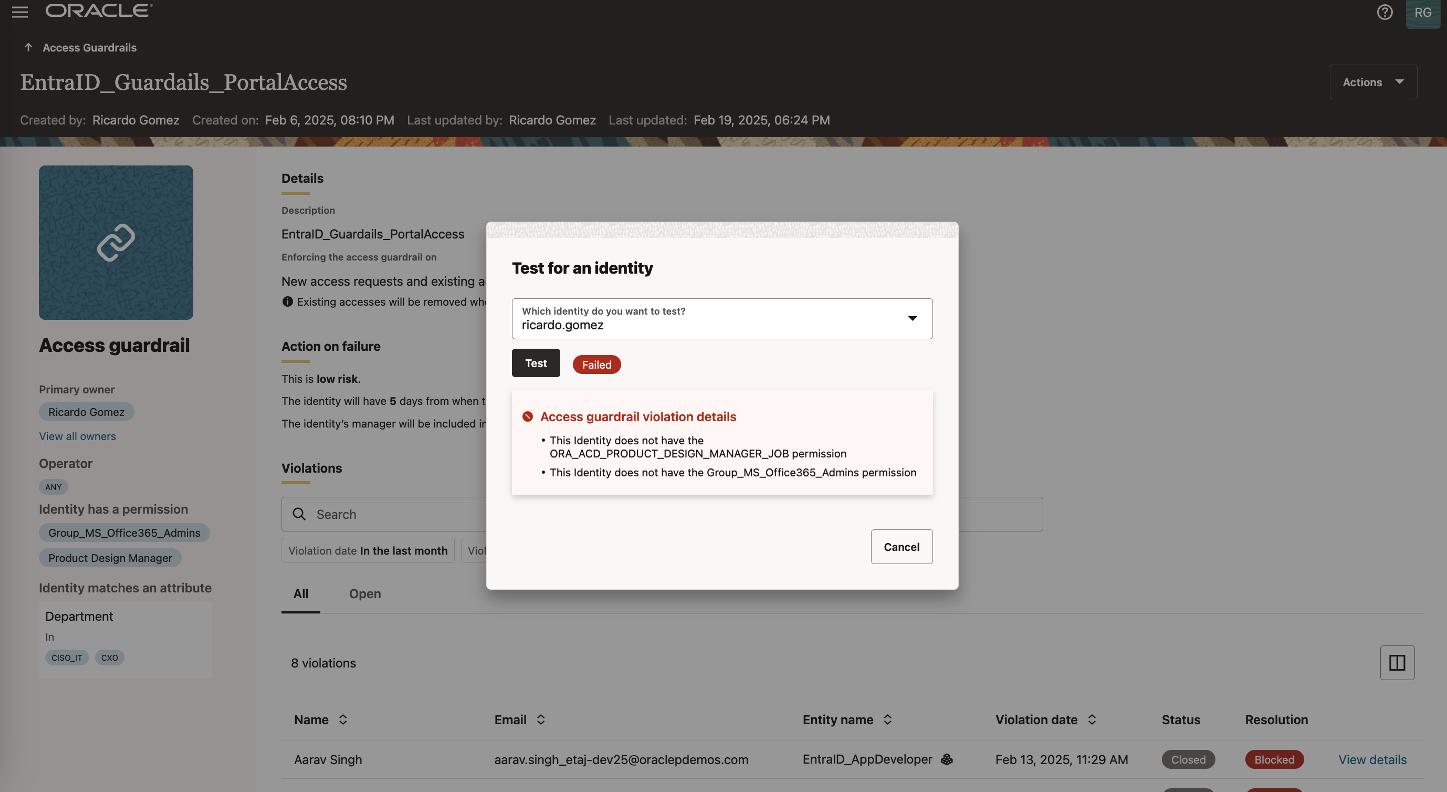Click the Access guardrail violation details heading

(638, 417)
